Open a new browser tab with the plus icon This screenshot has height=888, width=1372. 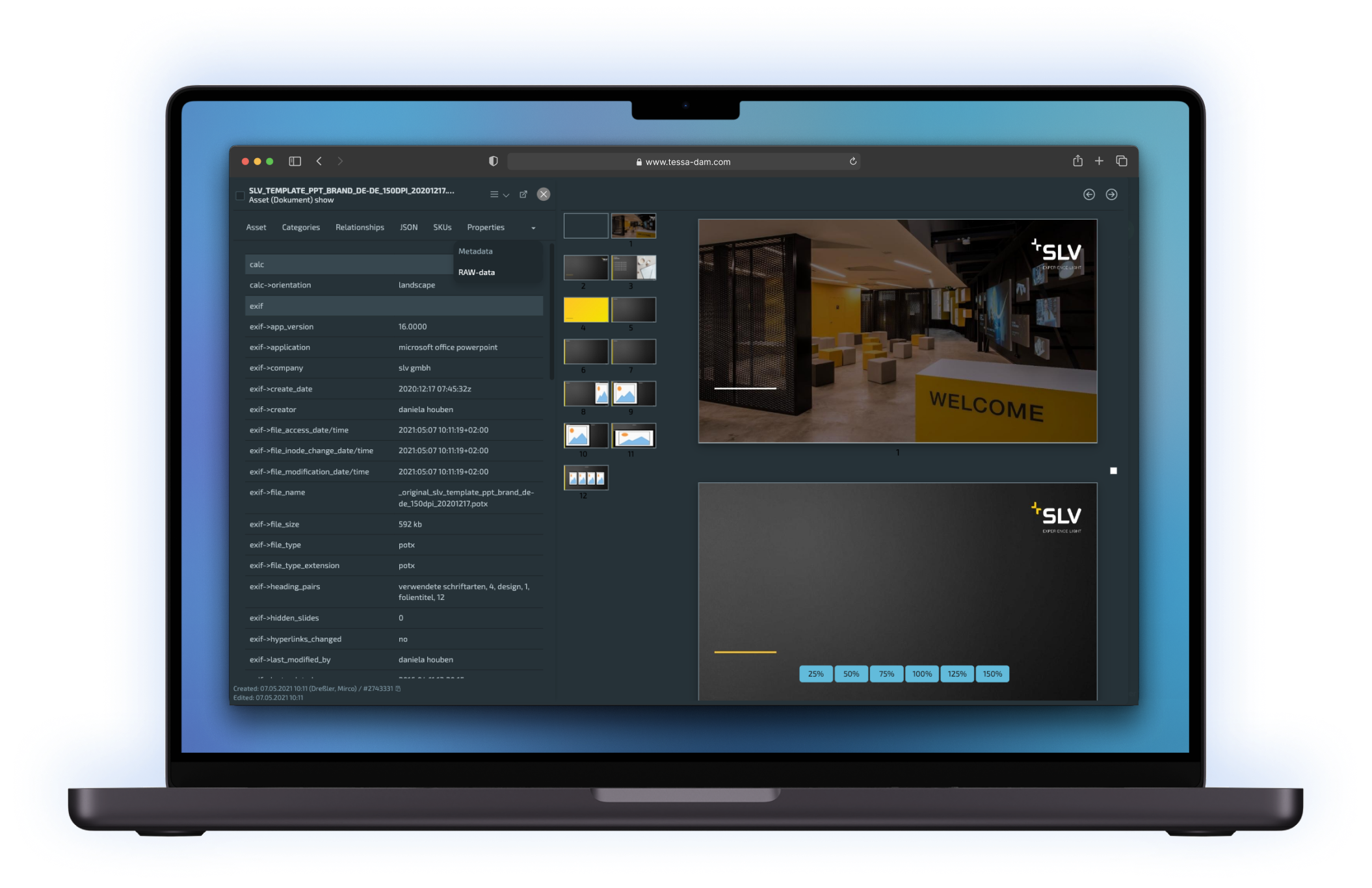pos(1100,161)
